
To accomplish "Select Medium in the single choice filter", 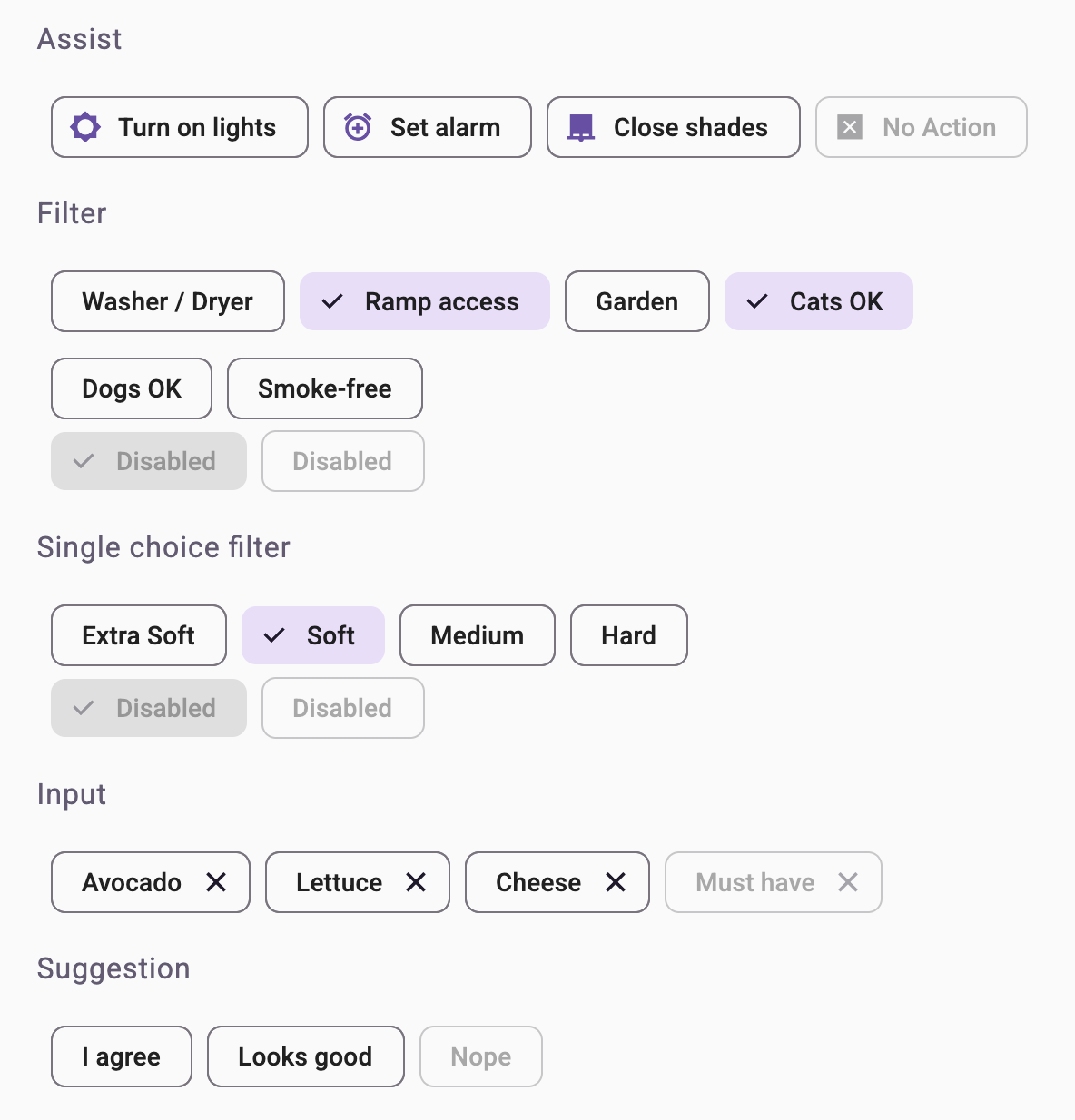I will pyautogui.click(x=477, y=635).
